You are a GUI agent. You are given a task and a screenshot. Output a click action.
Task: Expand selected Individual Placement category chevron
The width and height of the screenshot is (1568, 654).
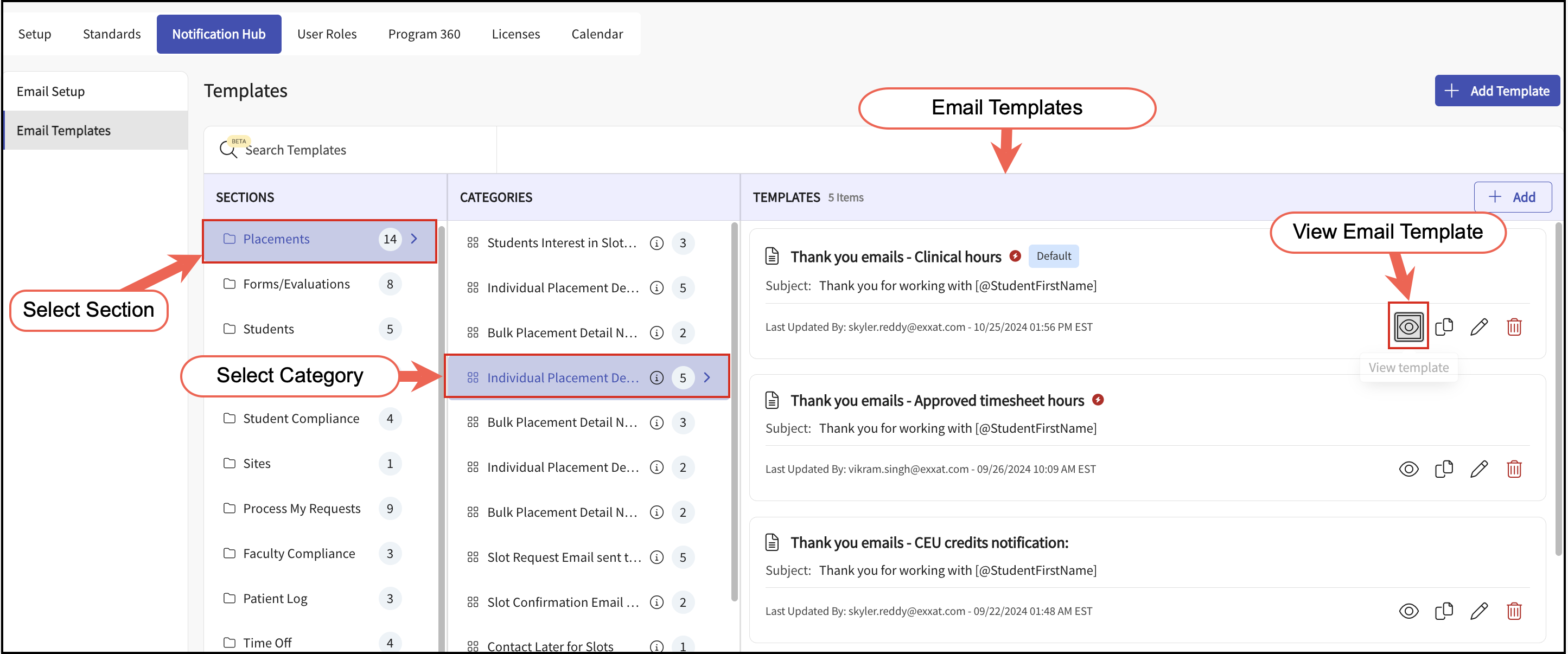tap(707, 377)
